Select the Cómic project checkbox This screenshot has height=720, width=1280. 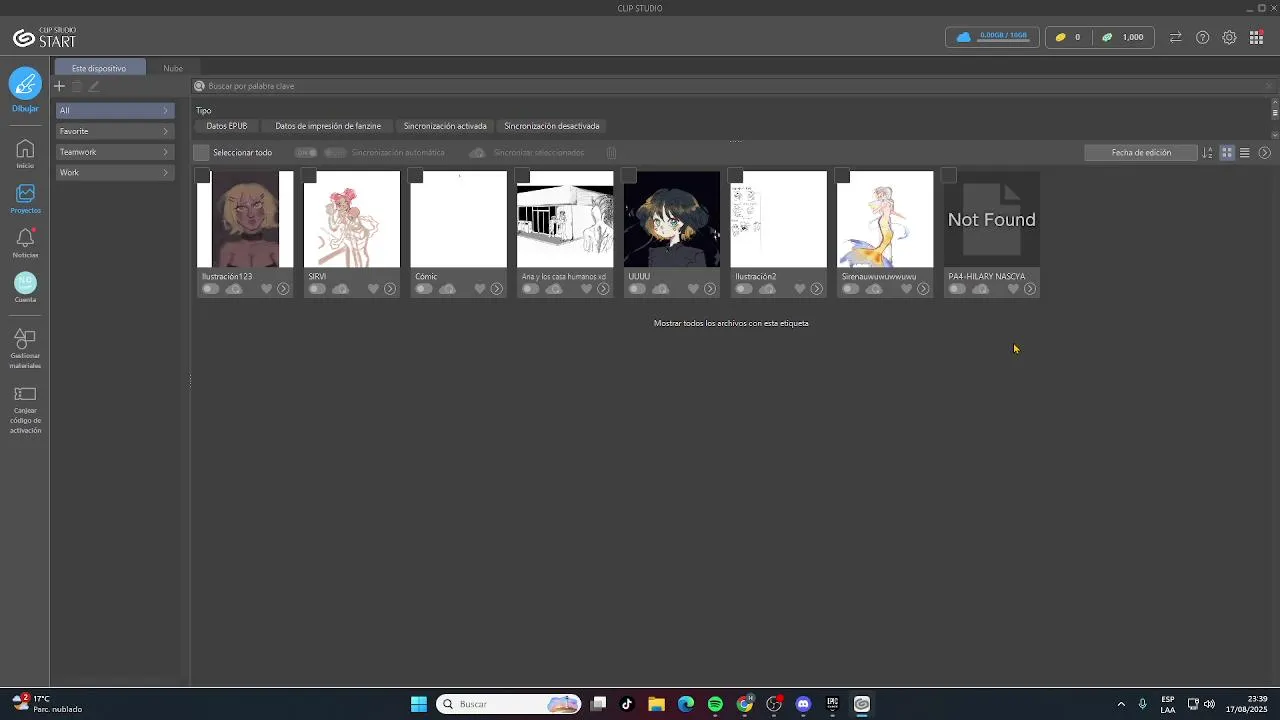click(x=416, y=176)
